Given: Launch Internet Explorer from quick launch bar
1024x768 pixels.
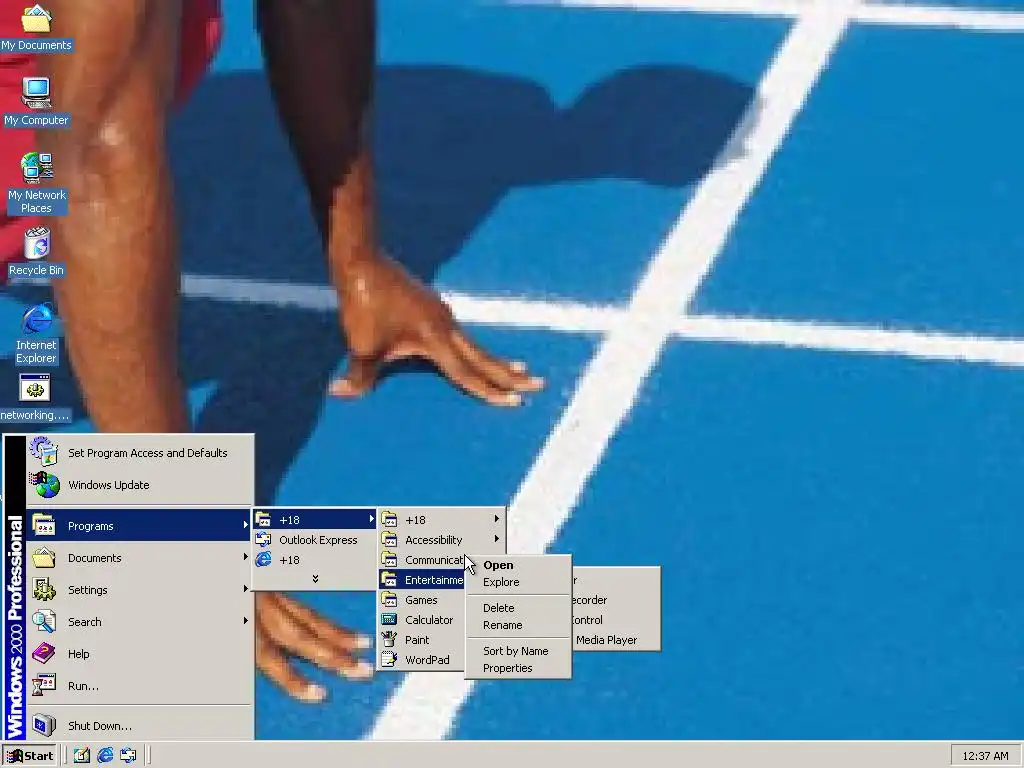Looking at the screenshot, I should coord(105,756).
